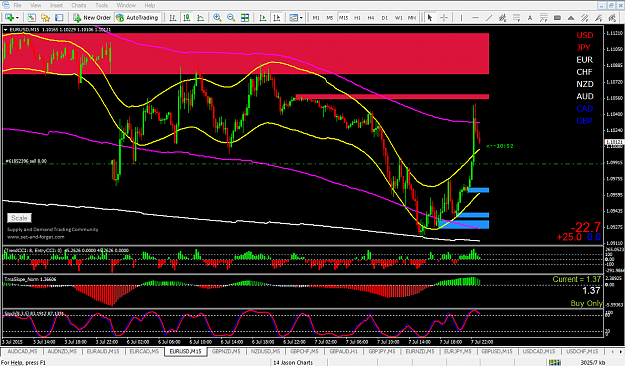The height and width of the screenshot is (366, 625).
Task: Switch to the USDCAD,M15 chart tab
Action: pyautogui.click(x=539, y=351)
